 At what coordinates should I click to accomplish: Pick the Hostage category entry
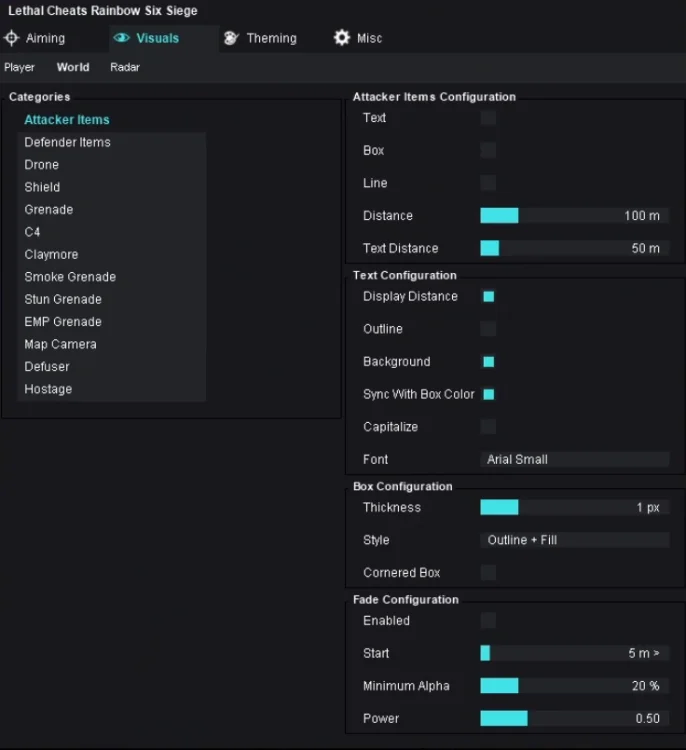pos(48,389)
